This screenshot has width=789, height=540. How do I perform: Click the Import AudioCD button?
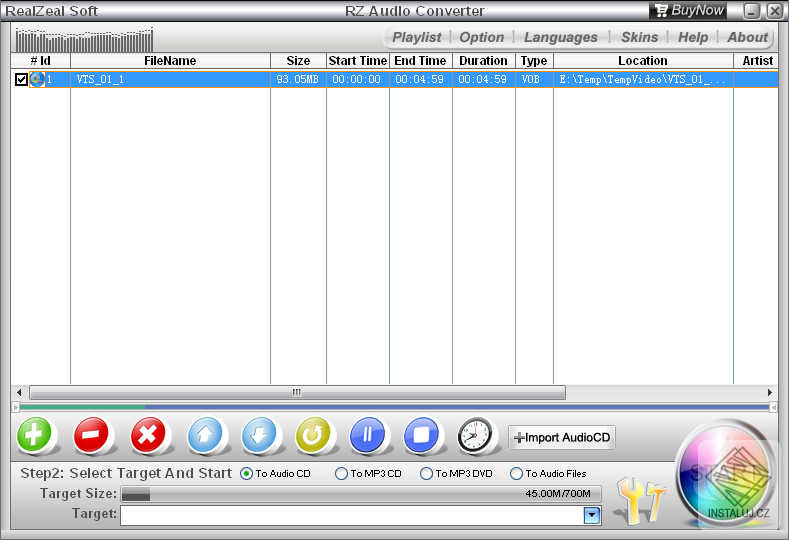[562, 437]
